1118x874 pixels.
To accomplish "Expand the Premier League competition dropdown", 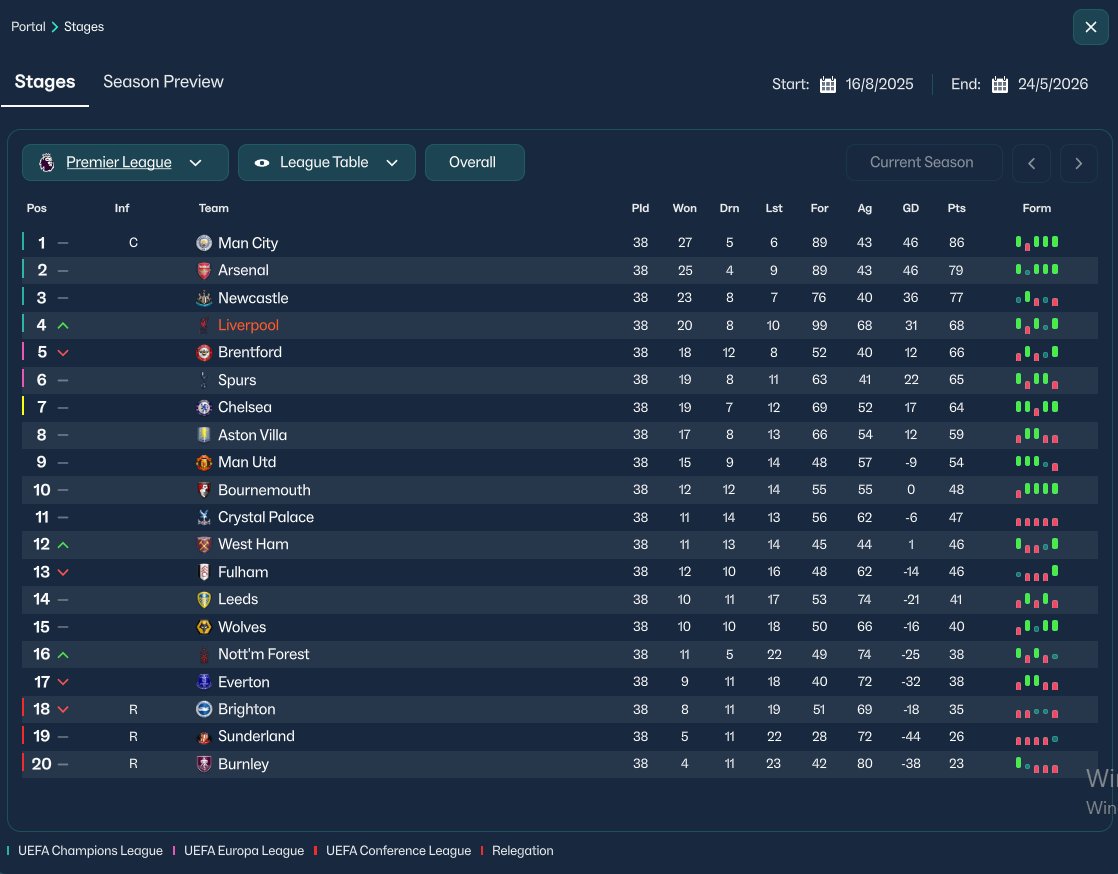I will coord(125,163).
